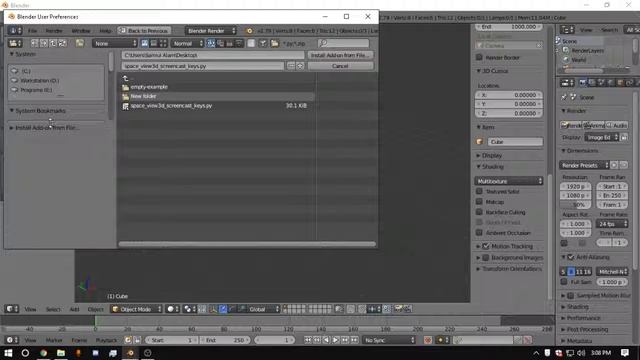Toggle the Textured Solid checkbox
Viewport: 640px width, 360px height.
pyautogui.click(x=479, y=191)
